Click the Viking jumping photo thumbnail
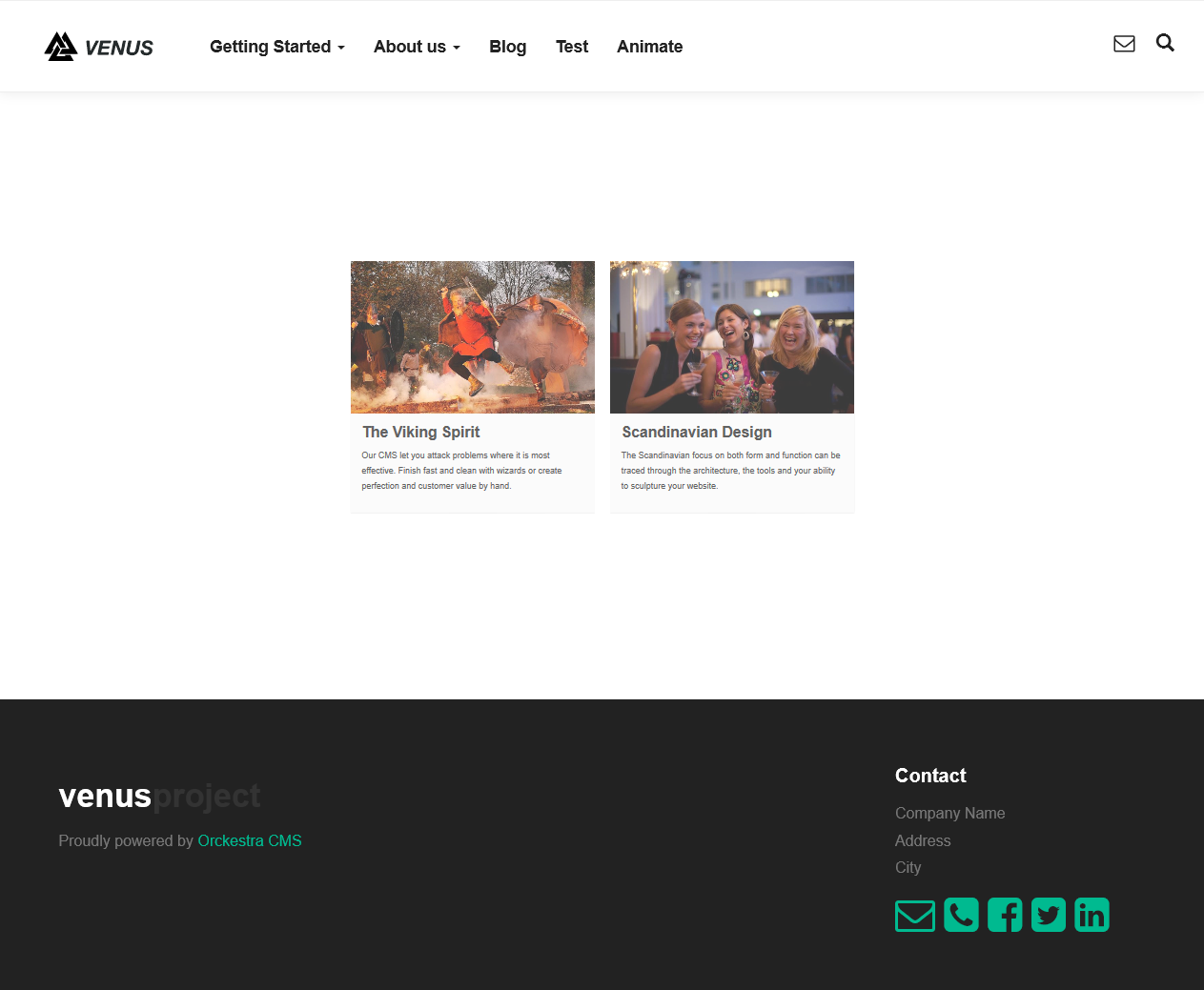The width and height of the screenshot is (1204, 990). [473, 336]
